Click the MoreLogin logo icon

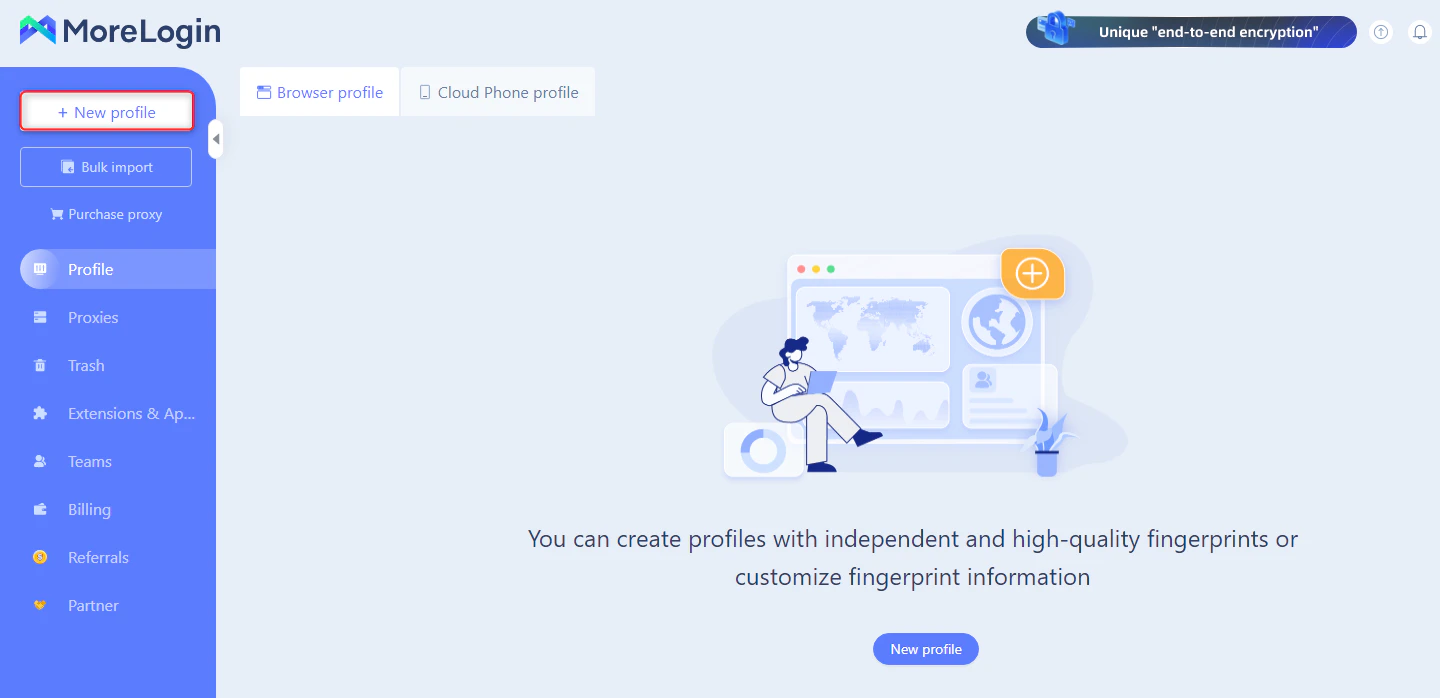[38, 31]
